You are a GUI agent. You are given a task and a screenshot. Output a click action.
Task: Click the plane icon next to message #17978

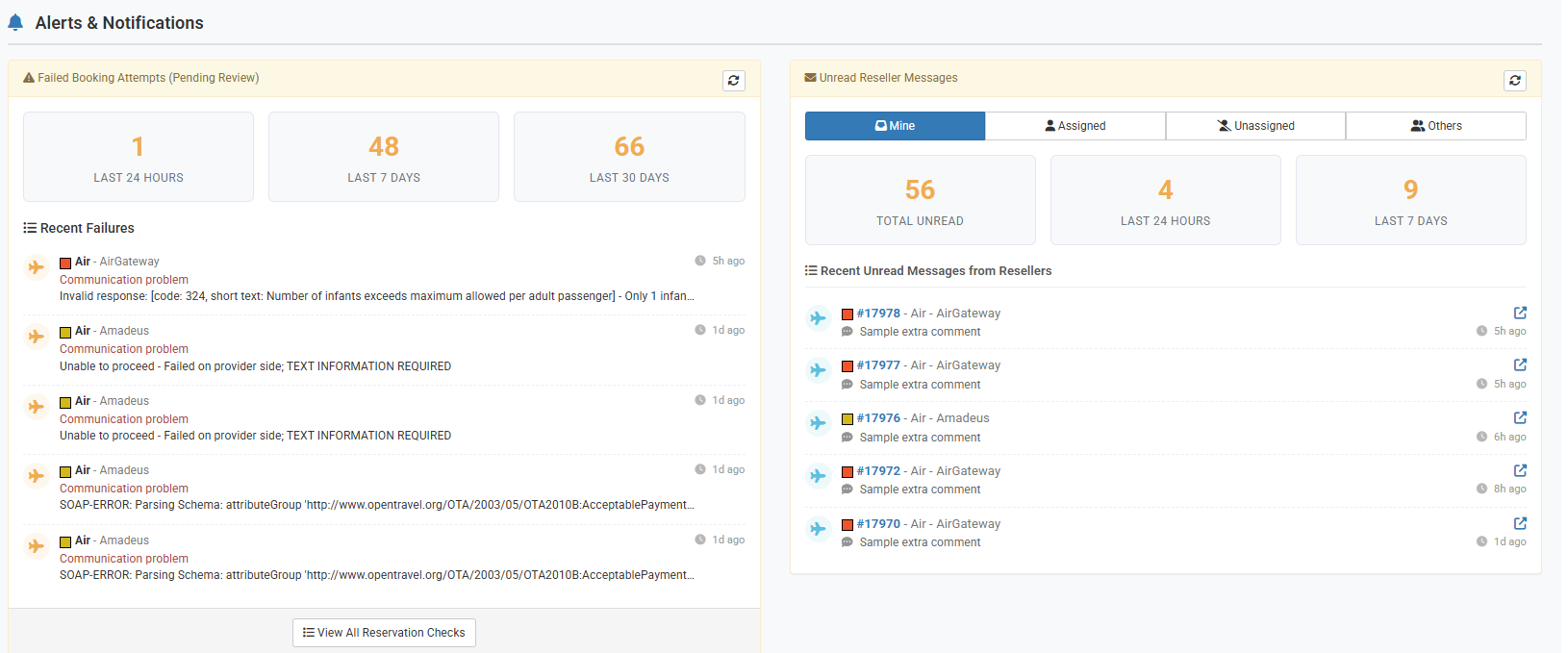pos(819,318)
